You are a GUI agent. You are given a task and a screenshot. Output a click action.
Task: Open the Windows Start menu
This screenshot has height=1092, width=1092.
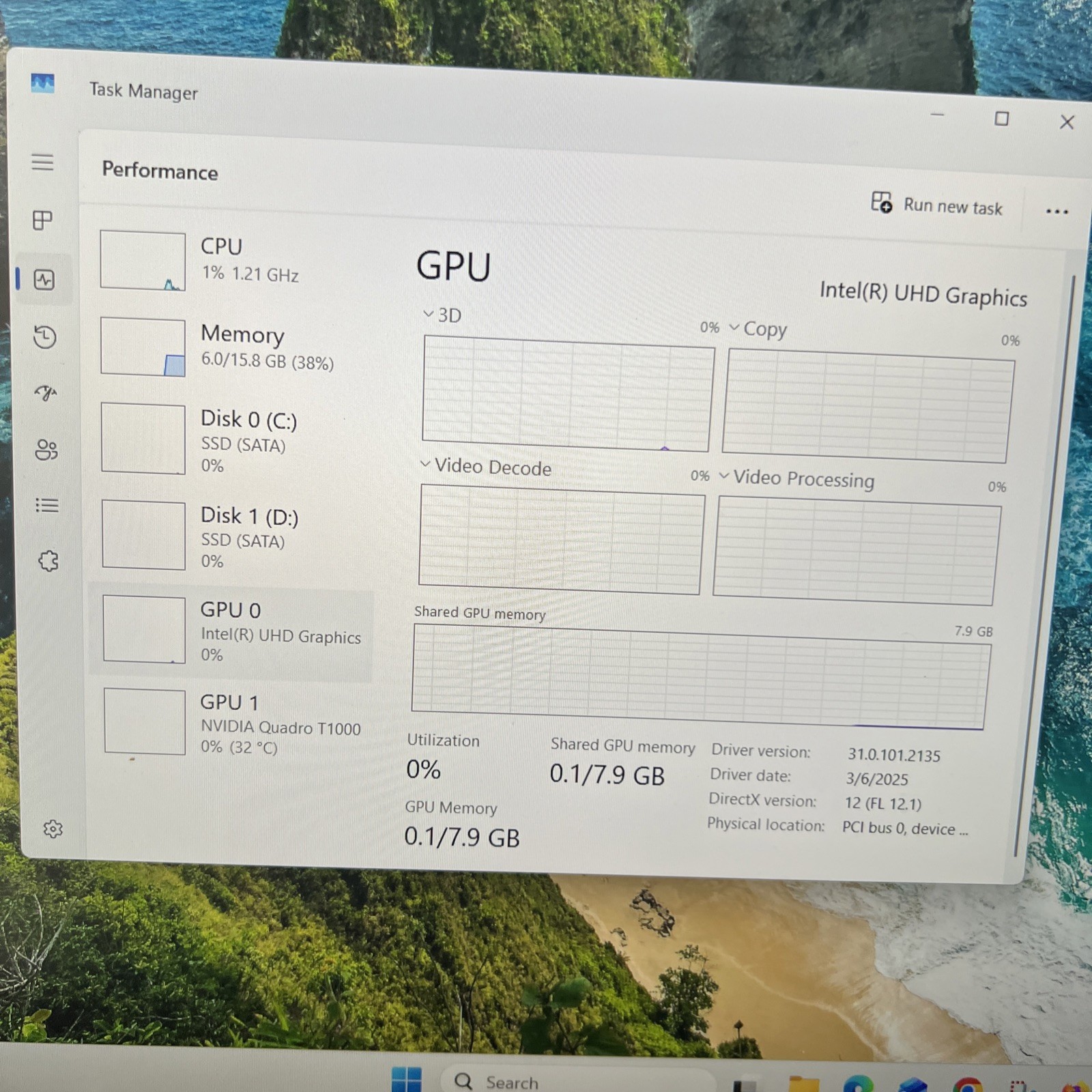coord(407,1078)
